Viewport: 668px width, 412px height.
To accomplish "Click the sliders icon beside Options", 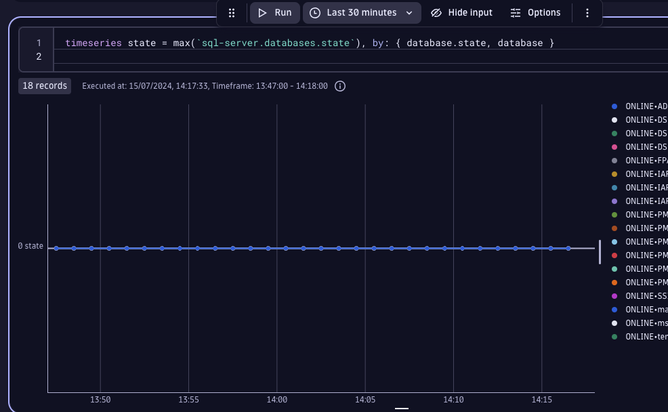I will [516, 13].
